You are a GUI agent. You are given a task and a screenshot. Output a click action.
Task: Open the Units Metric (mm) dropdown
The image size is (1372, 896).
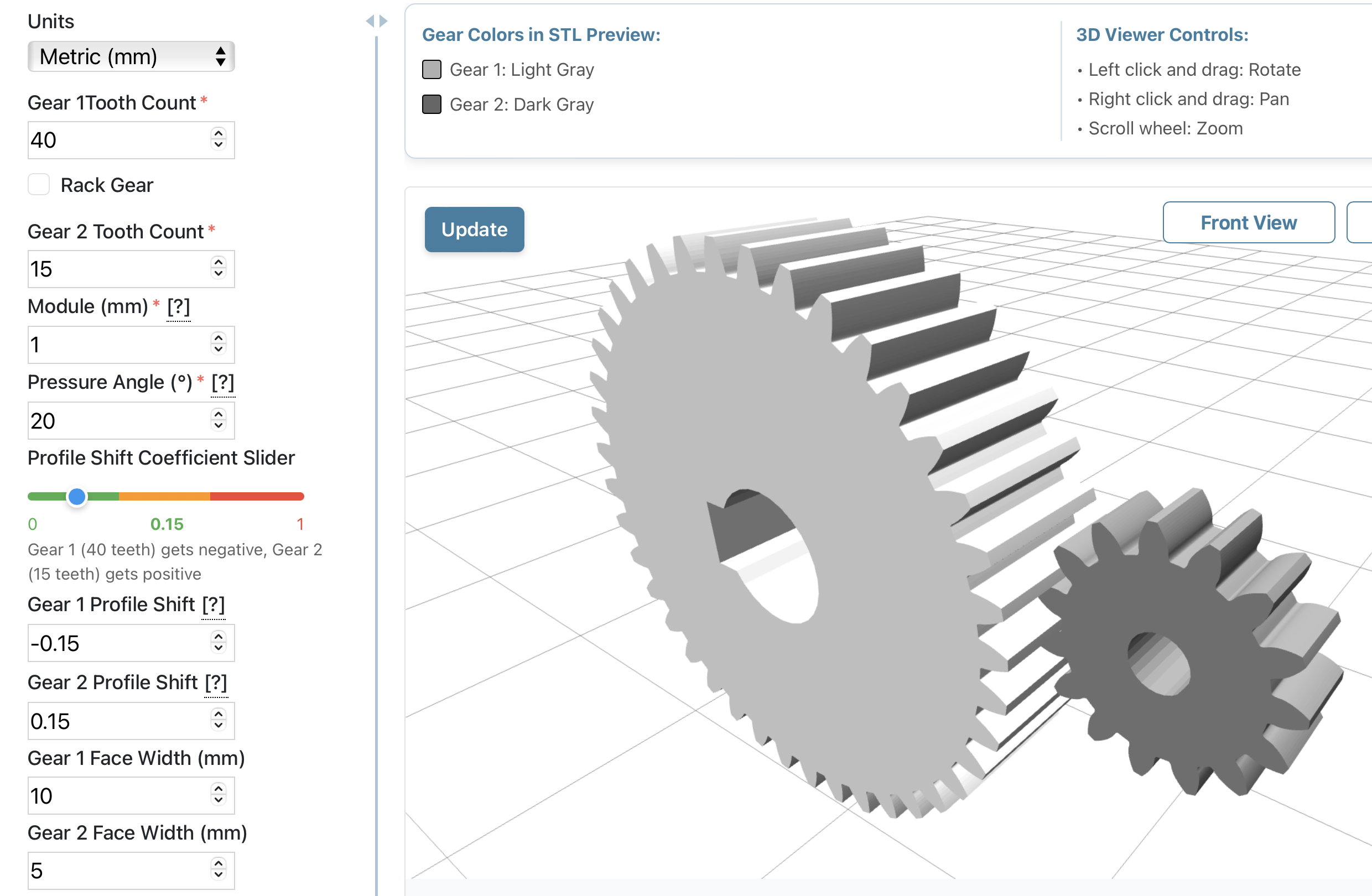pos(131,56)
